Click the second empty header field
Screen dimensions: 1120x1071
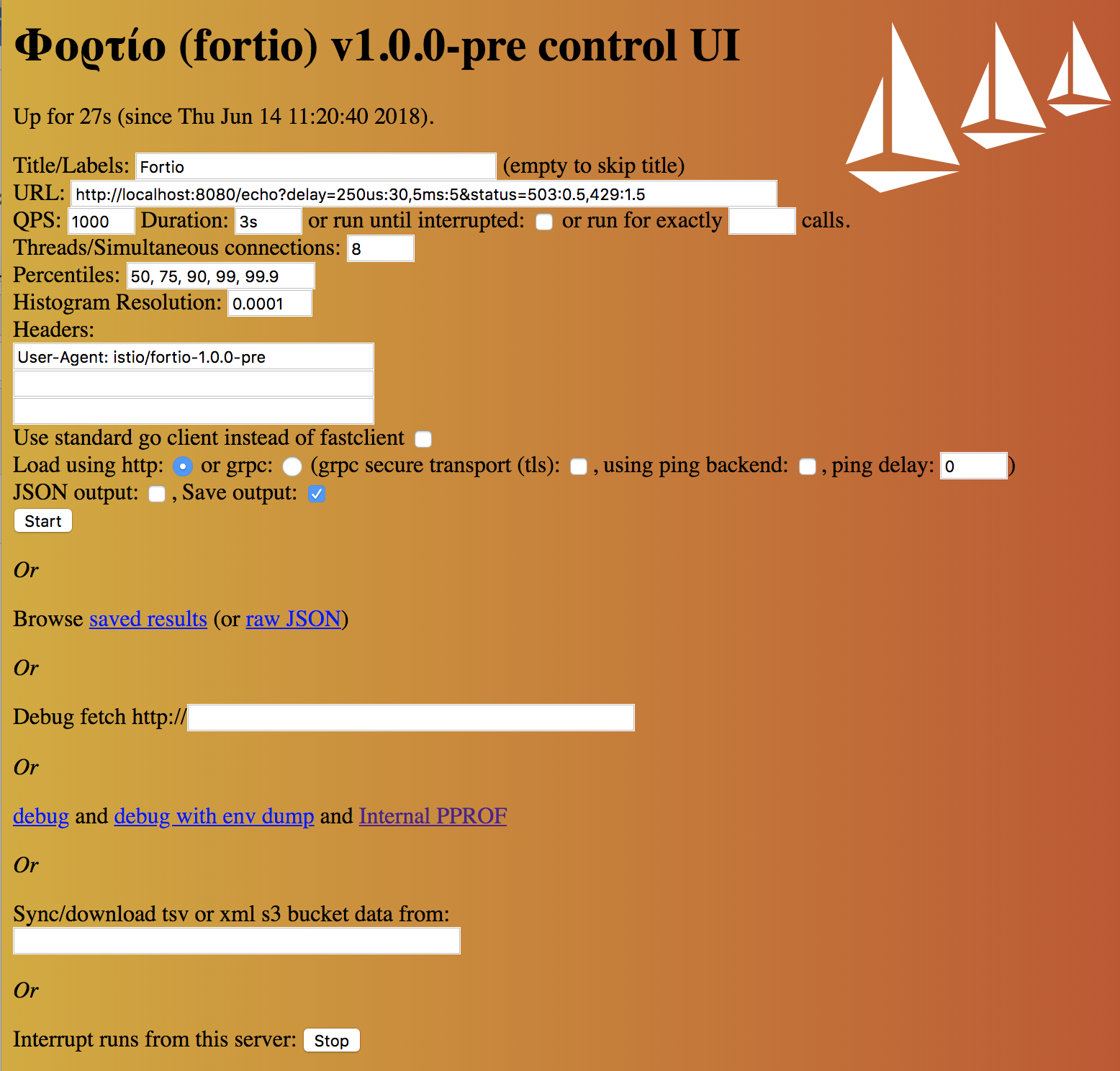pos(194,384)
